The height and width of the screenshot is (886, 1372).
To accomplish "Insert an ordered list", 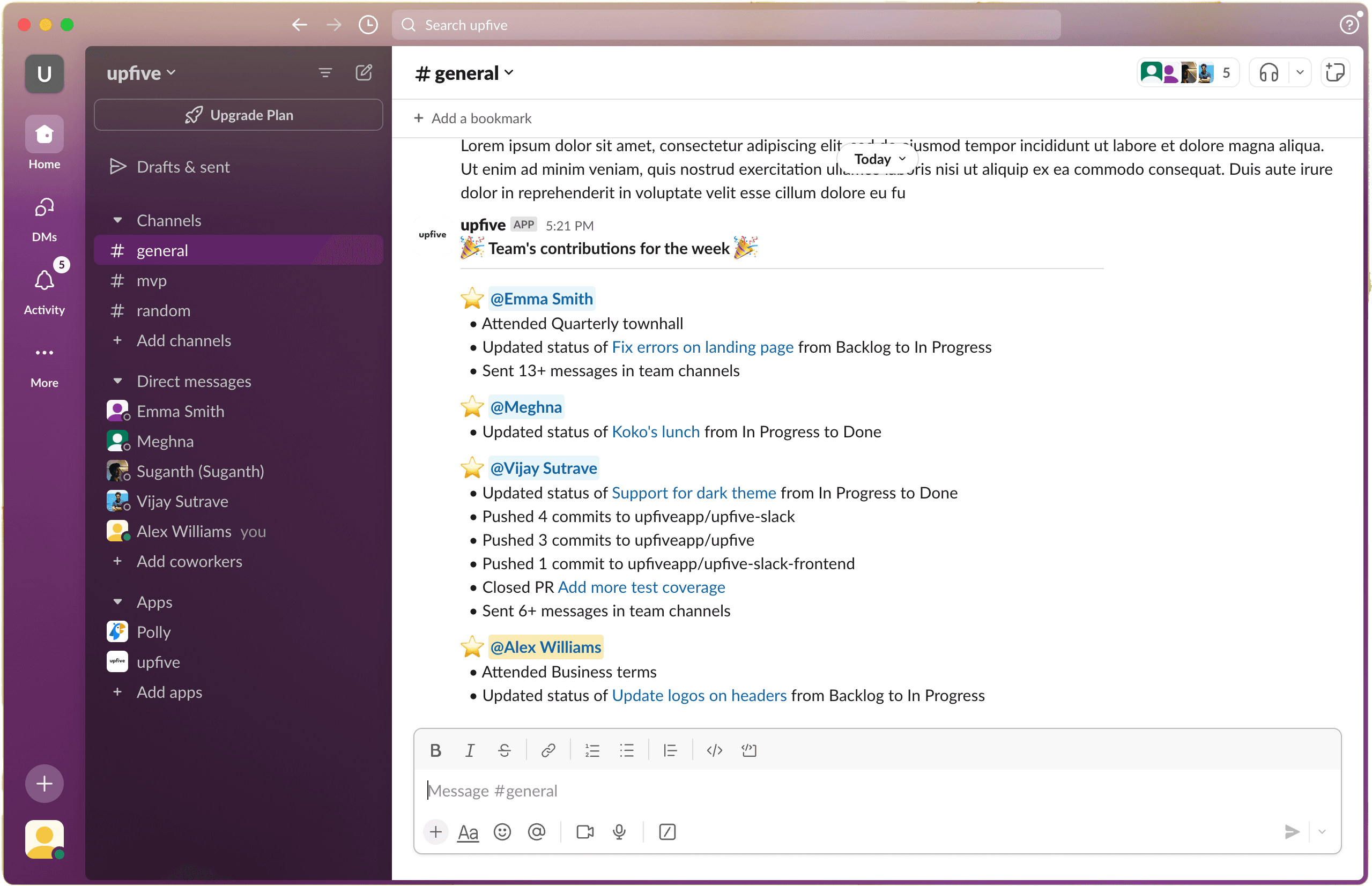I will (x=592, y=750).
